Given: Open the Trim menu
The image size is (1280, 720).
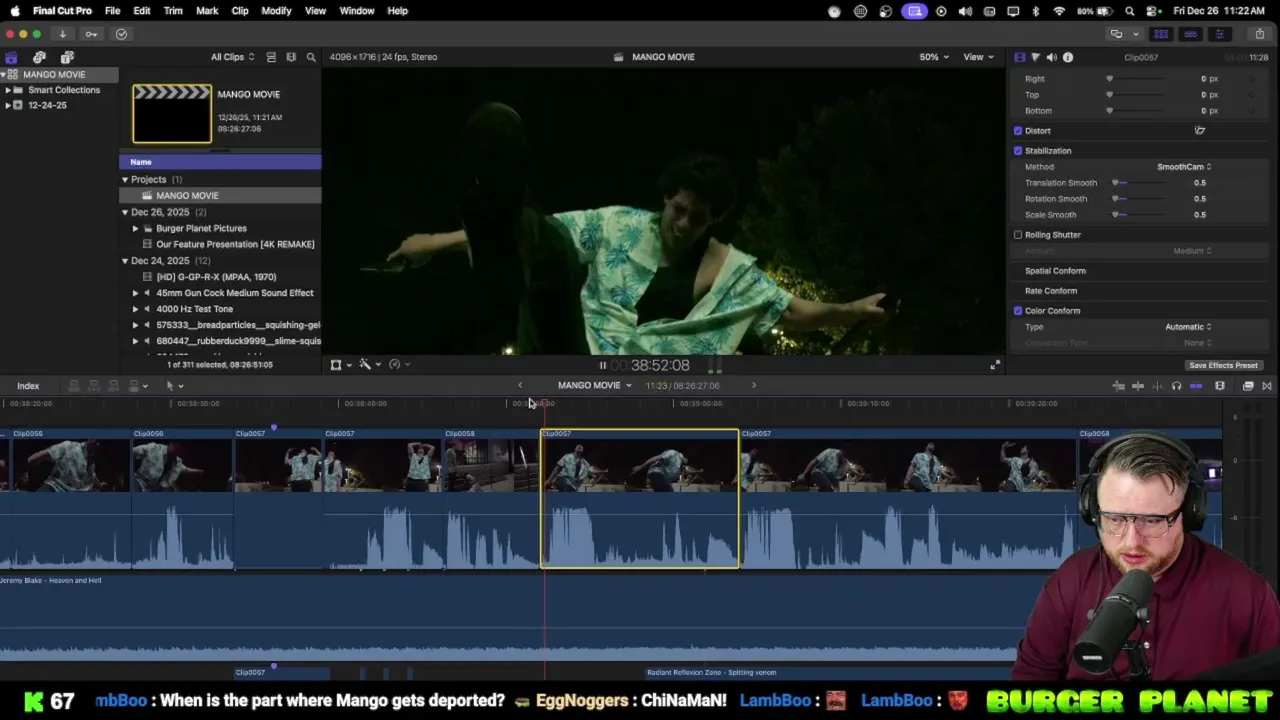Looking at the screenshot, I should tap(173, 11).
